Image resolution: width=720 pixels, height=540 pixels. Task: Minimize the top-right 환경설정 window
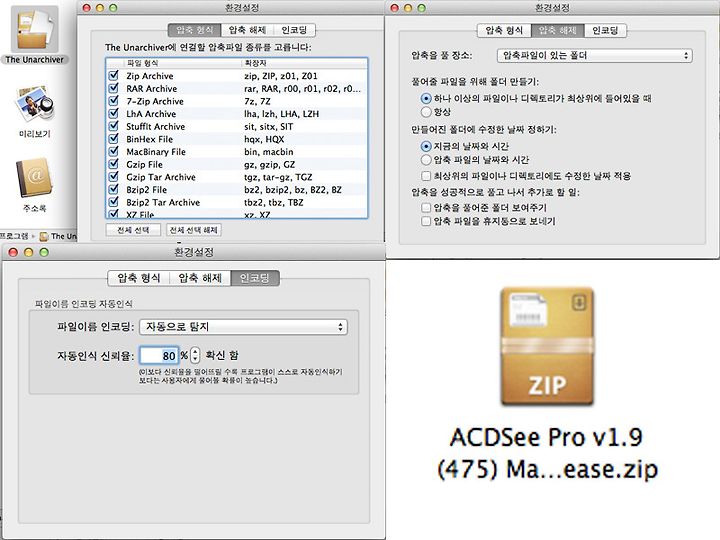pos(408,8)
